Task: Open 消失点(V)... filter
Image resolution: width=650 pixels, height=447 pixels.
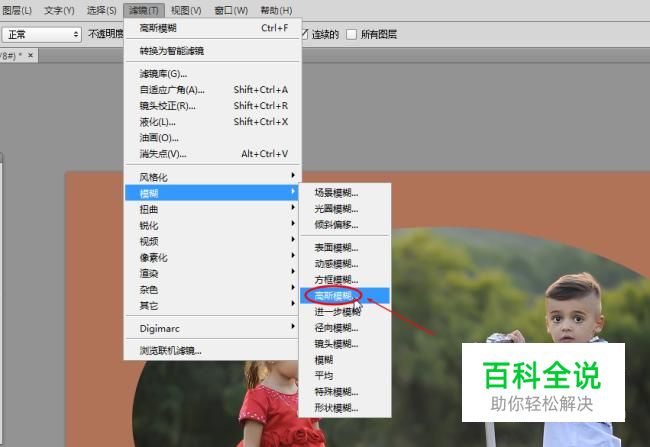Action: coord(213,154)
